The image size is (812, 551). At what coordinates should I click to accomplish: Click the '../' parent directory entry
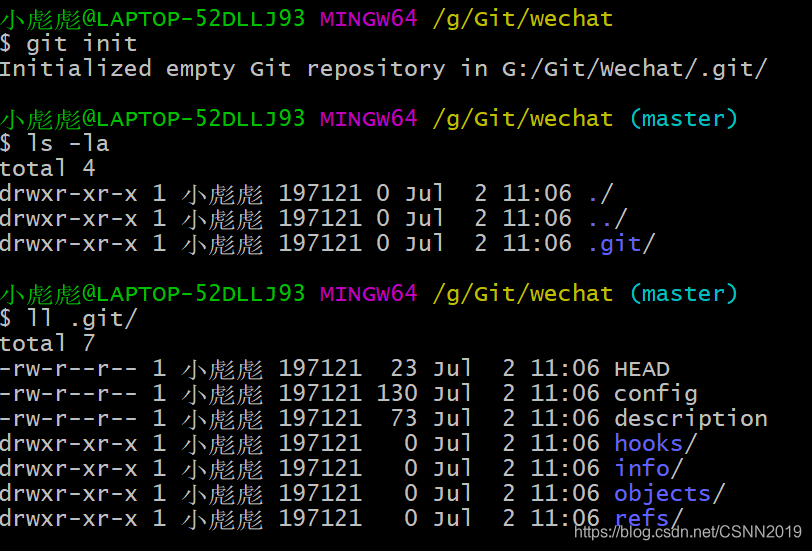(x=608, y=219)
